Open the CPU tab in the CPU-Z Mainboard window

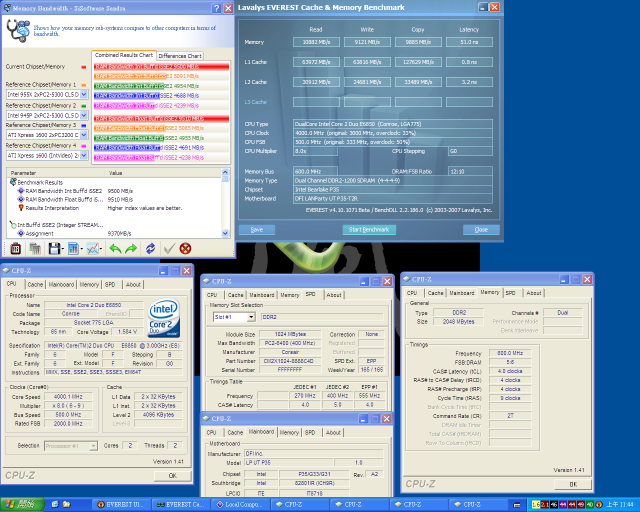click(211, 432)
